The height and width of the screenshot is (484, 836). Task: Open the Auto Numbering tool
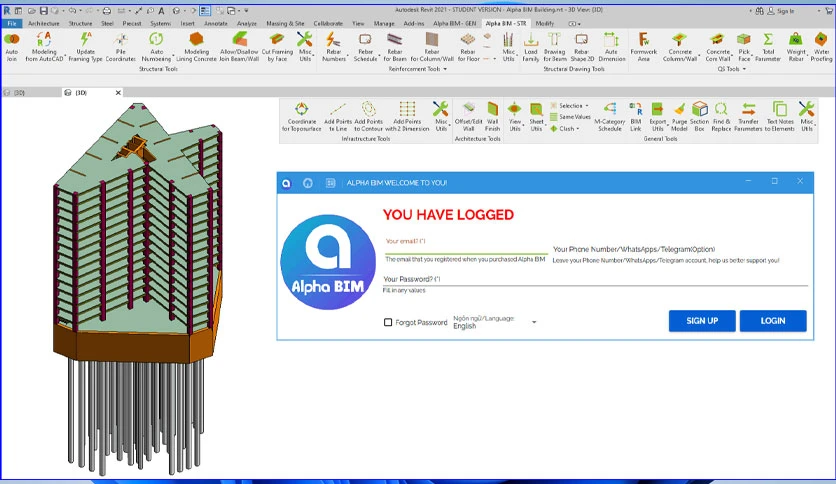[156, 46]
